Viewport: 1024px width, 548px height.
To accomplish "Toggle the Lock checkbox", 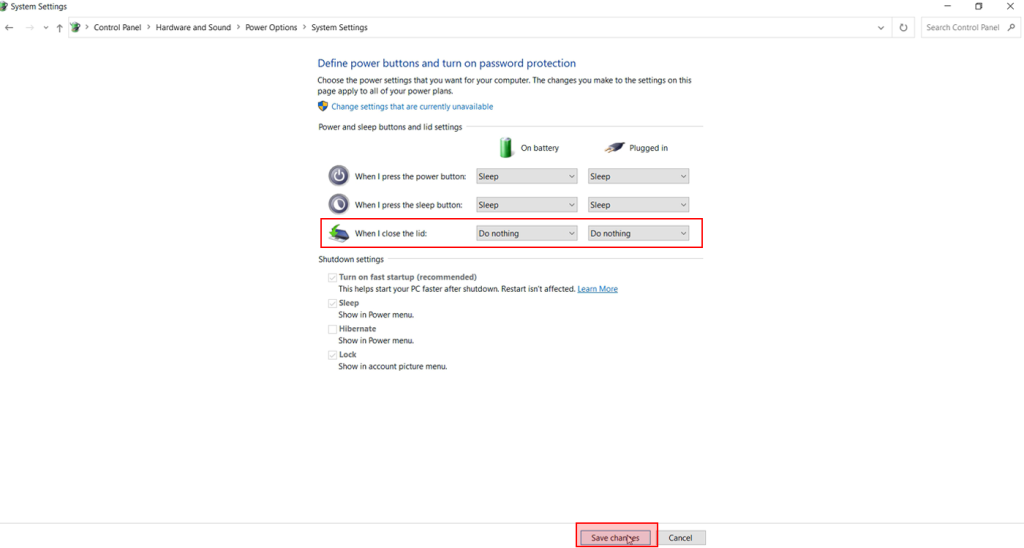I will click(x=332, y=355).
